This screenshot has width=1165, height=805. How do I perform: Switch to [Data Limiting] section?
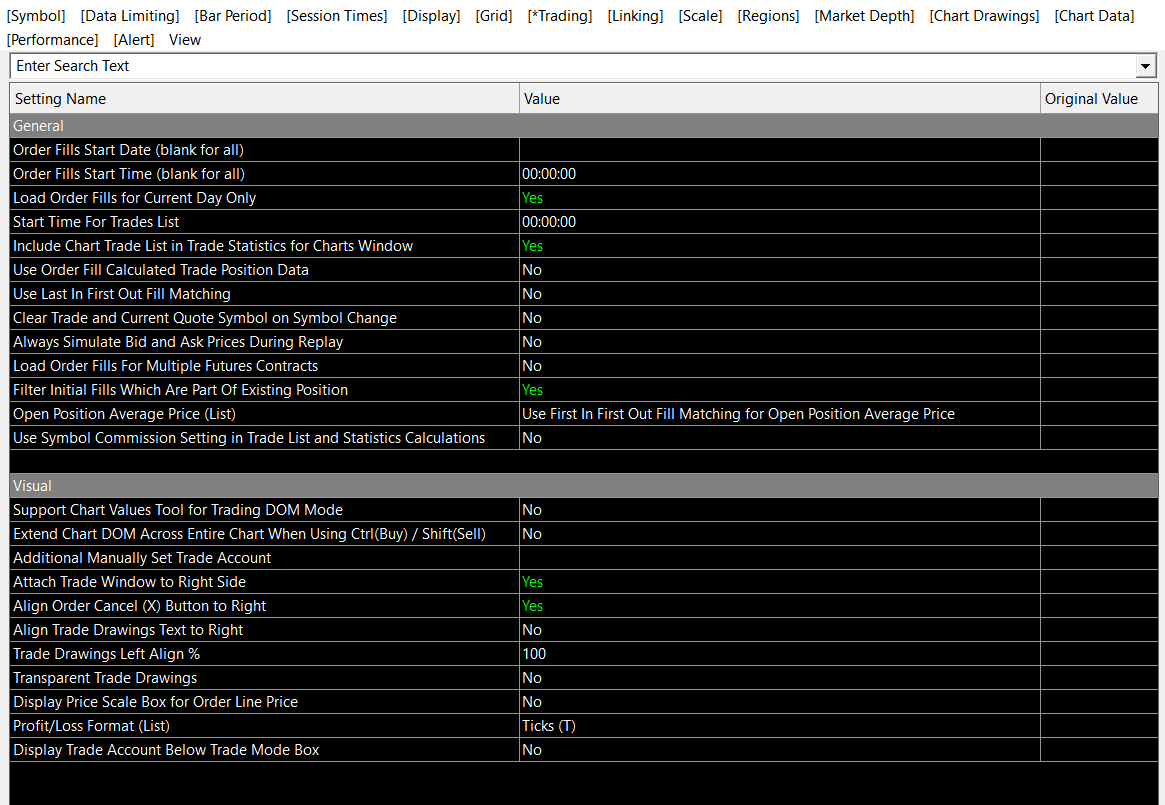pyautogui.click(x=130, y=16)
